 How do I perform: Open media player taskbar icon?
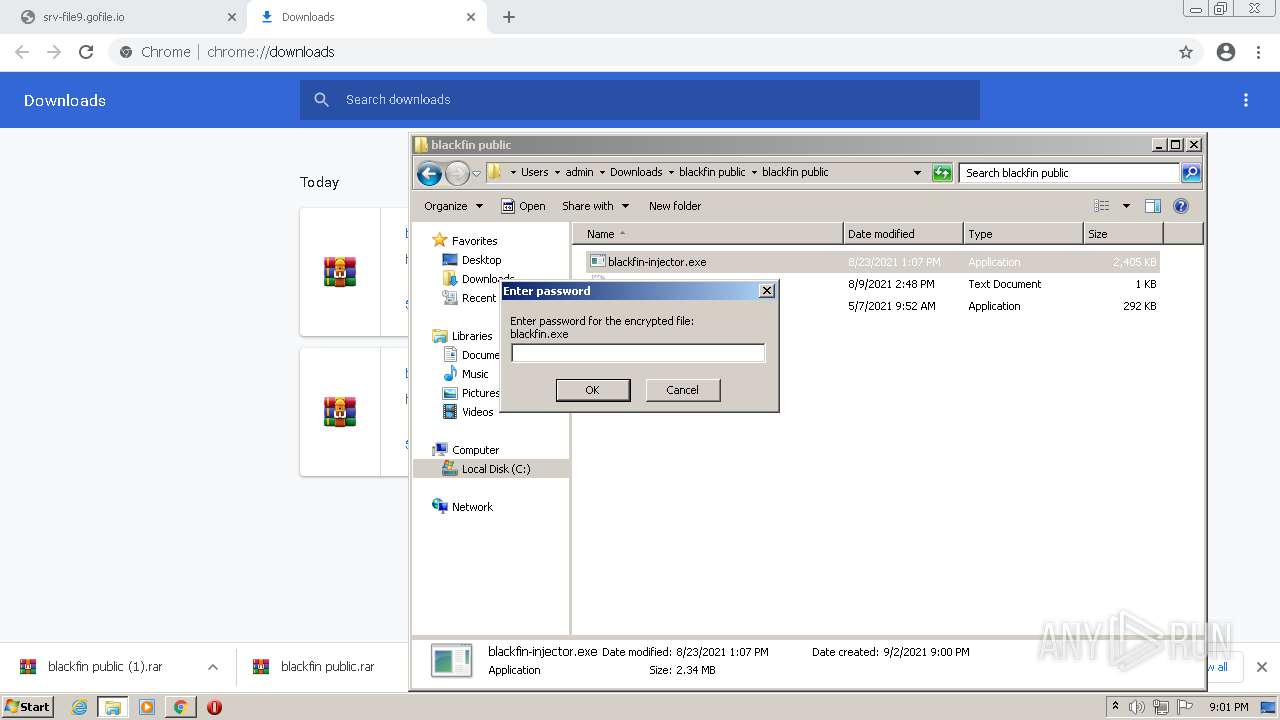tap(147, 707)
